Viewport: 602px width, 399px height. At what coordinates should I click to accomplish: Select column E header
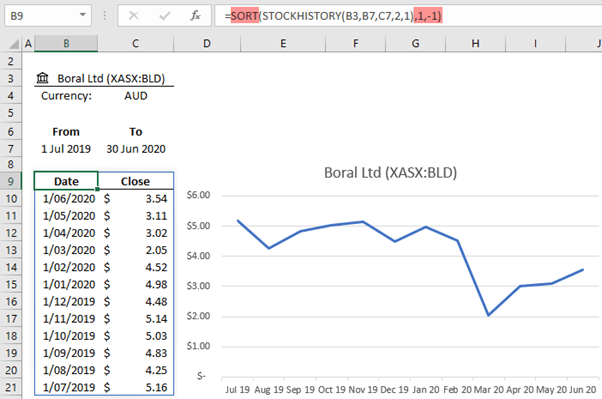click(x=283, y=44)
